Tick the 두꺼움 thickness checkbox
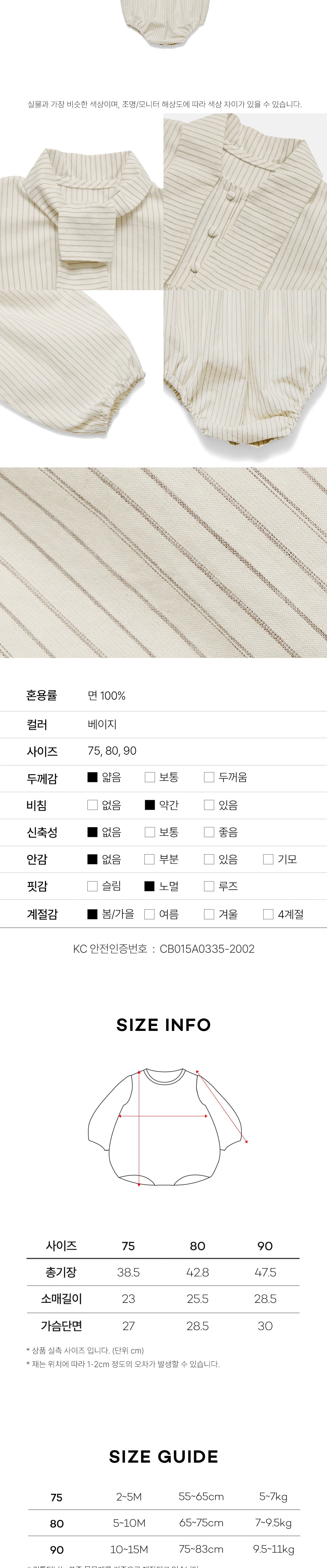 209,777
